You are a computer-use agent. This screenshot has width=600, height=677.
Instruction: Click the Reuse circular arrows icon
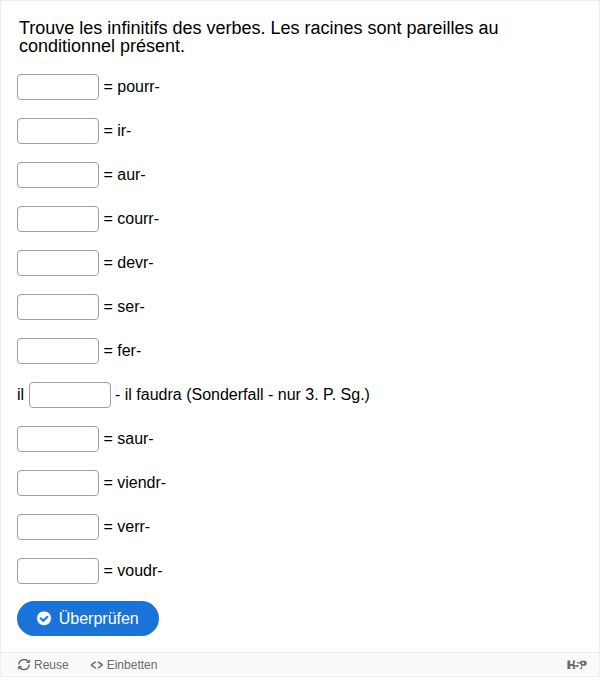click(24, 665)
